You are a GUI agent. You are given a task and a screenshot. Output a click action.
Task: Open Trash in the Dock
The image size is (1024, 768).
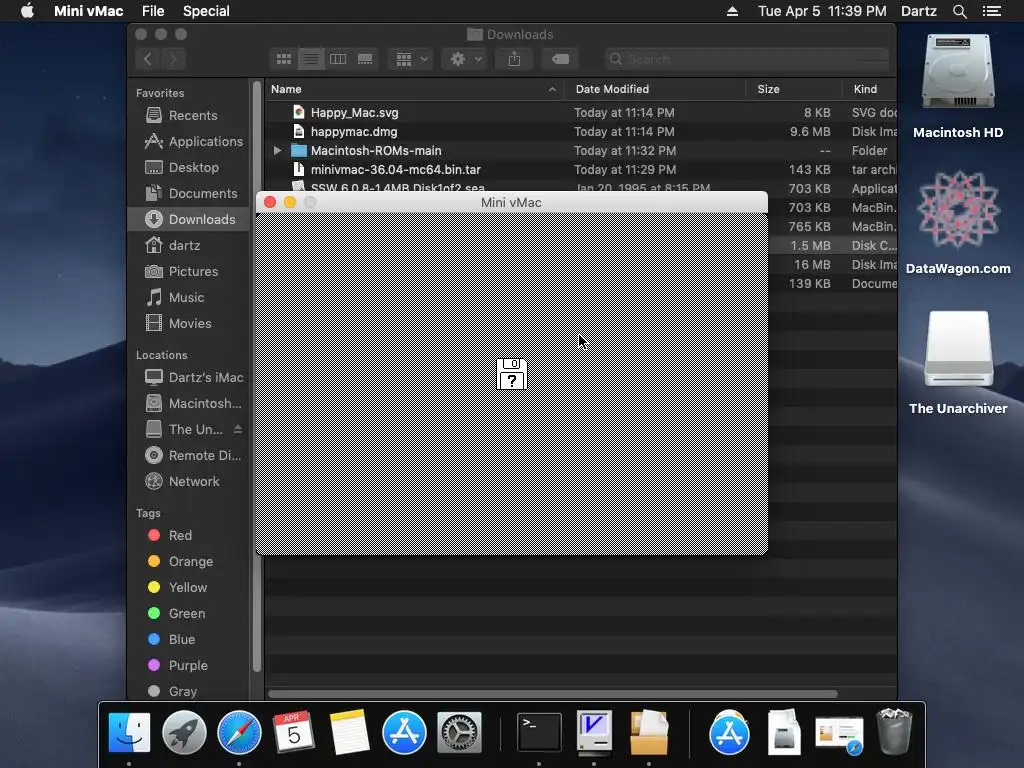click(x=894, y=732)
